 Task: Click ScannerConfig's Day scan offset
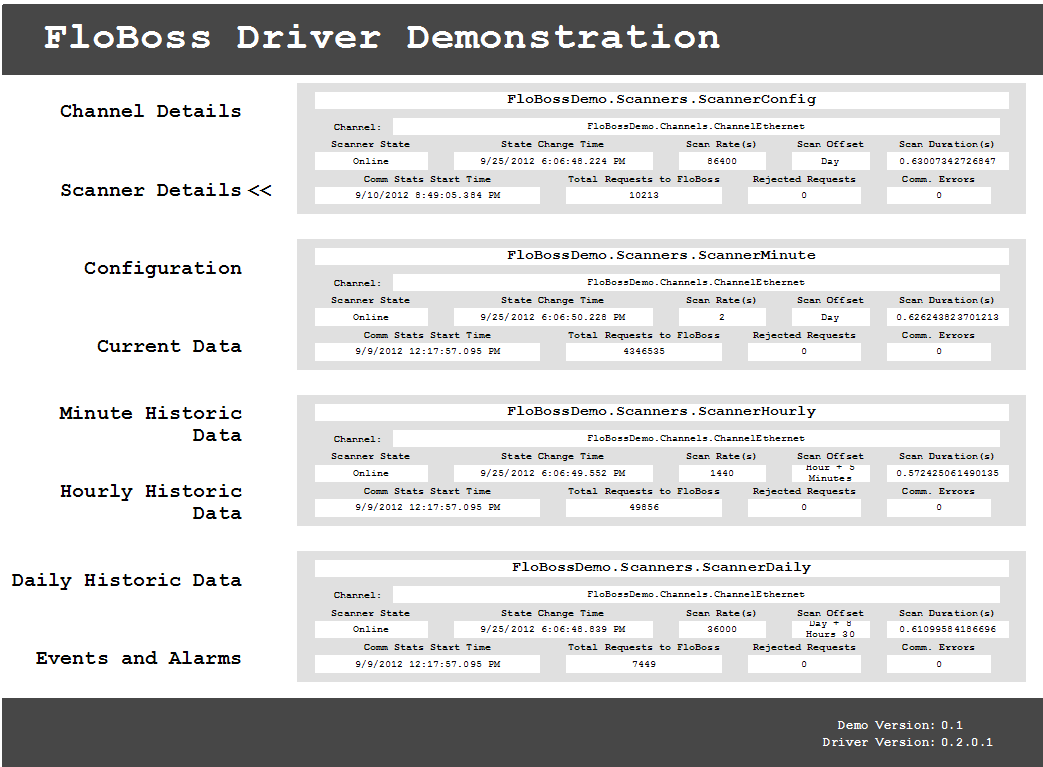830,161
